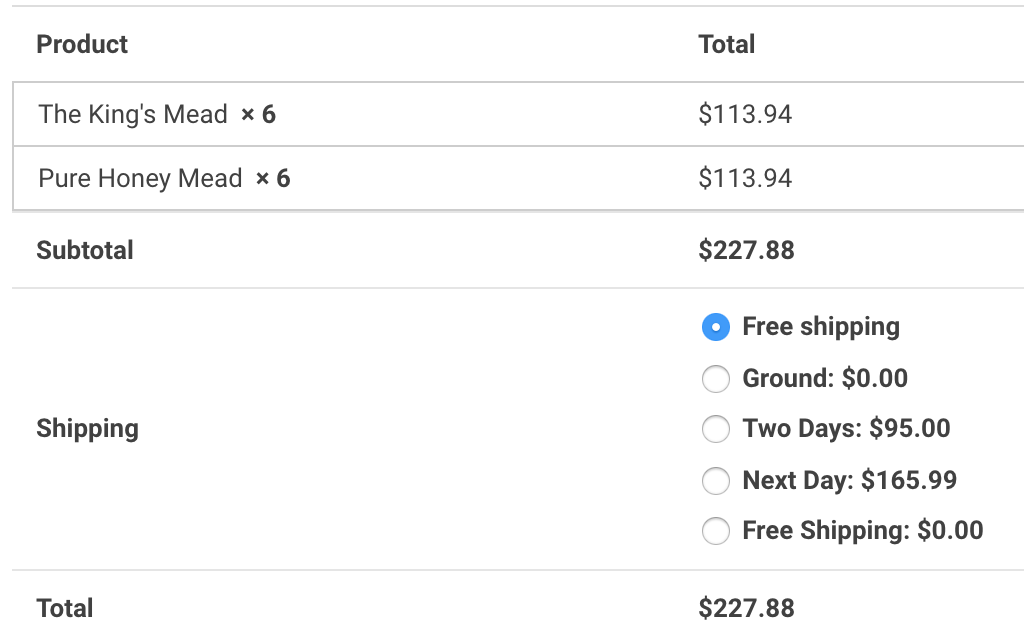Click the Total column header

point(727,45)
